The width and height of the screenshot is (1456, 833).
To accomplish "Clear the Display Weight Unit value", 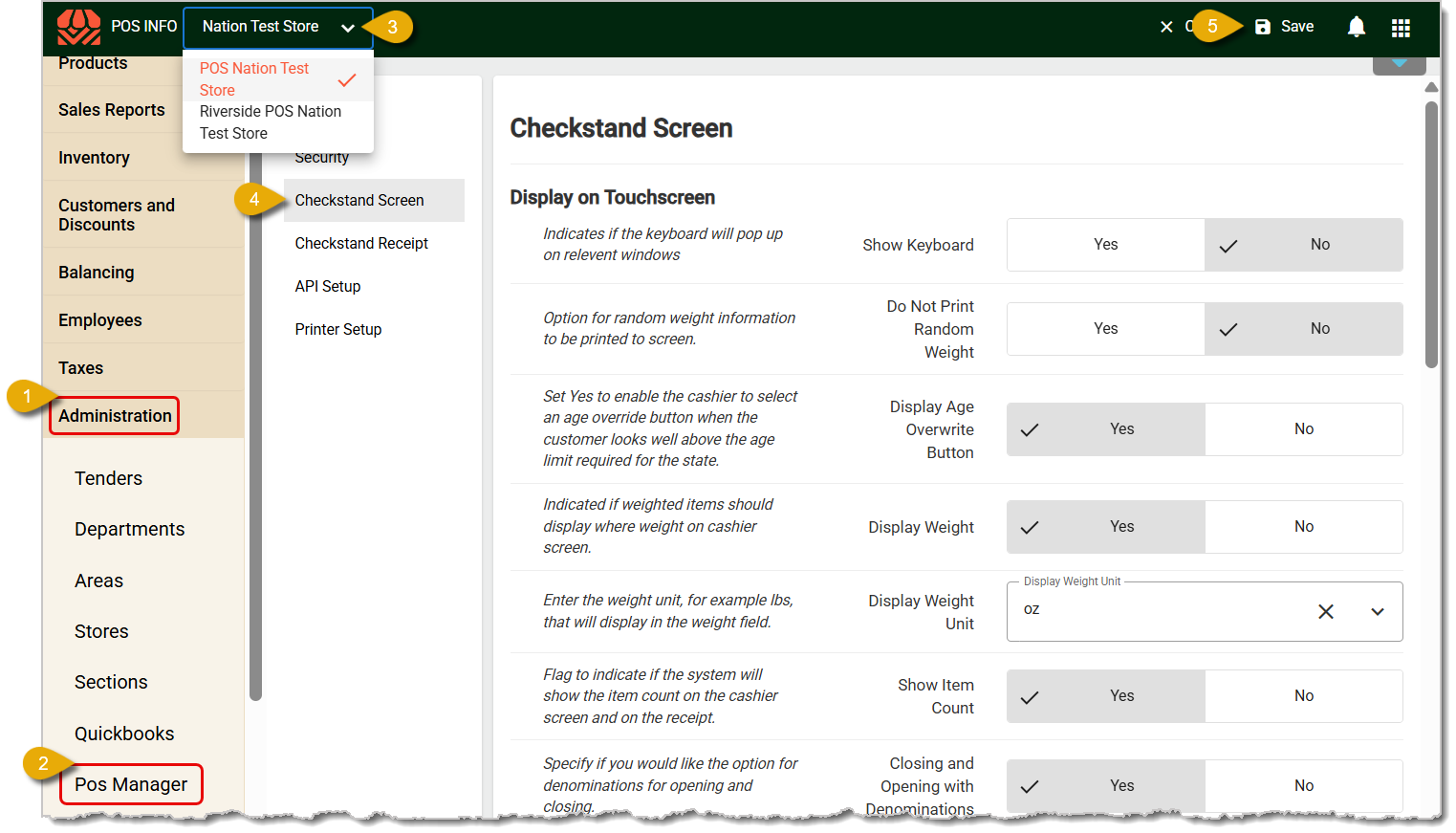I will tap(1325, 611).
